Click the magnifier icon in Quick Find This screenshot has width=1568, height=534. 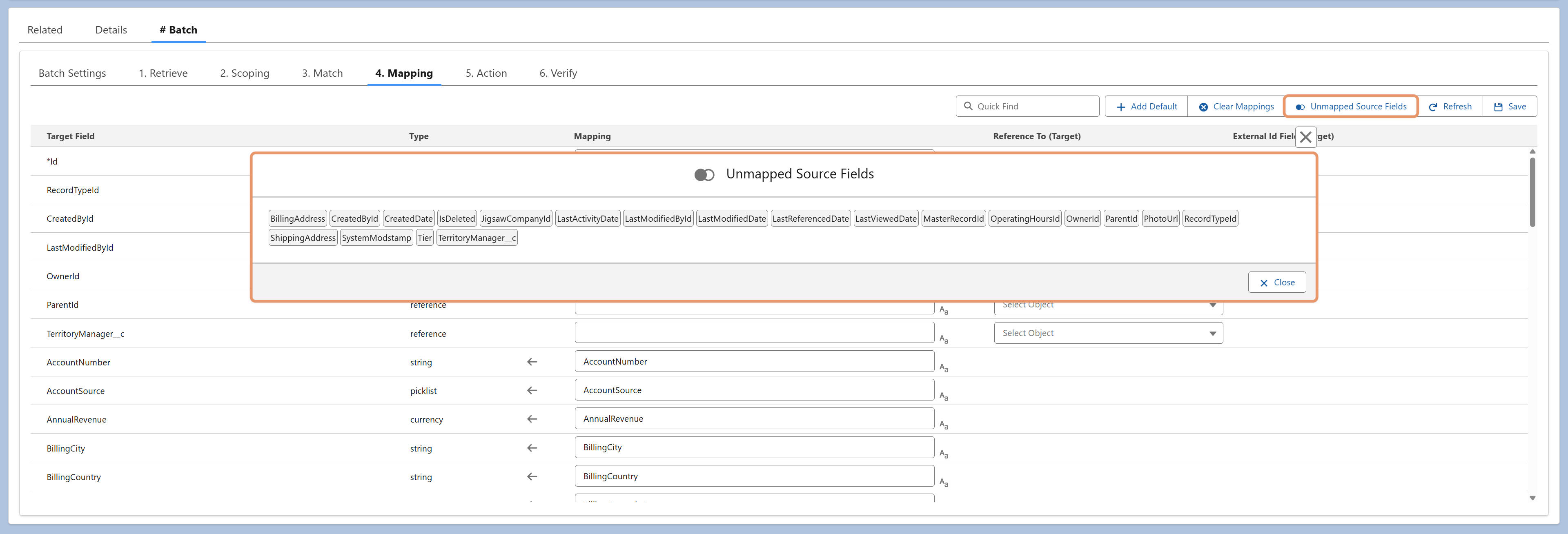click(x=968, y=106)
